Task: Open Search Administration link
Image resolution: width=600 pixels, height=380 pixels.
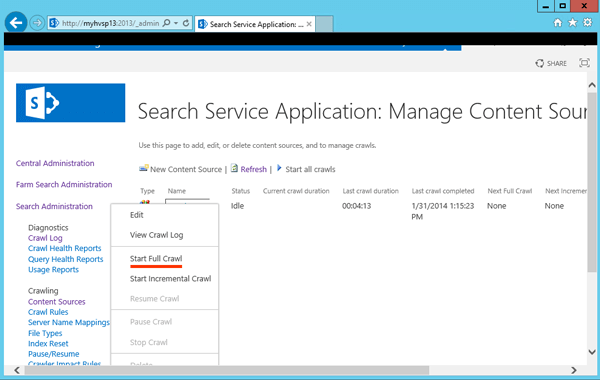Action: click(54, 206)
